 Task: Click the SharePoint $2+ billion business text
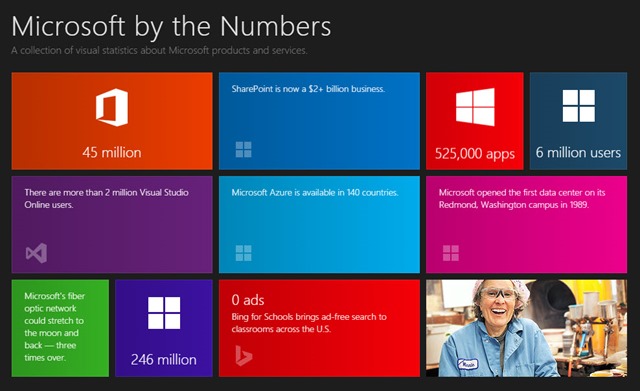308,89
